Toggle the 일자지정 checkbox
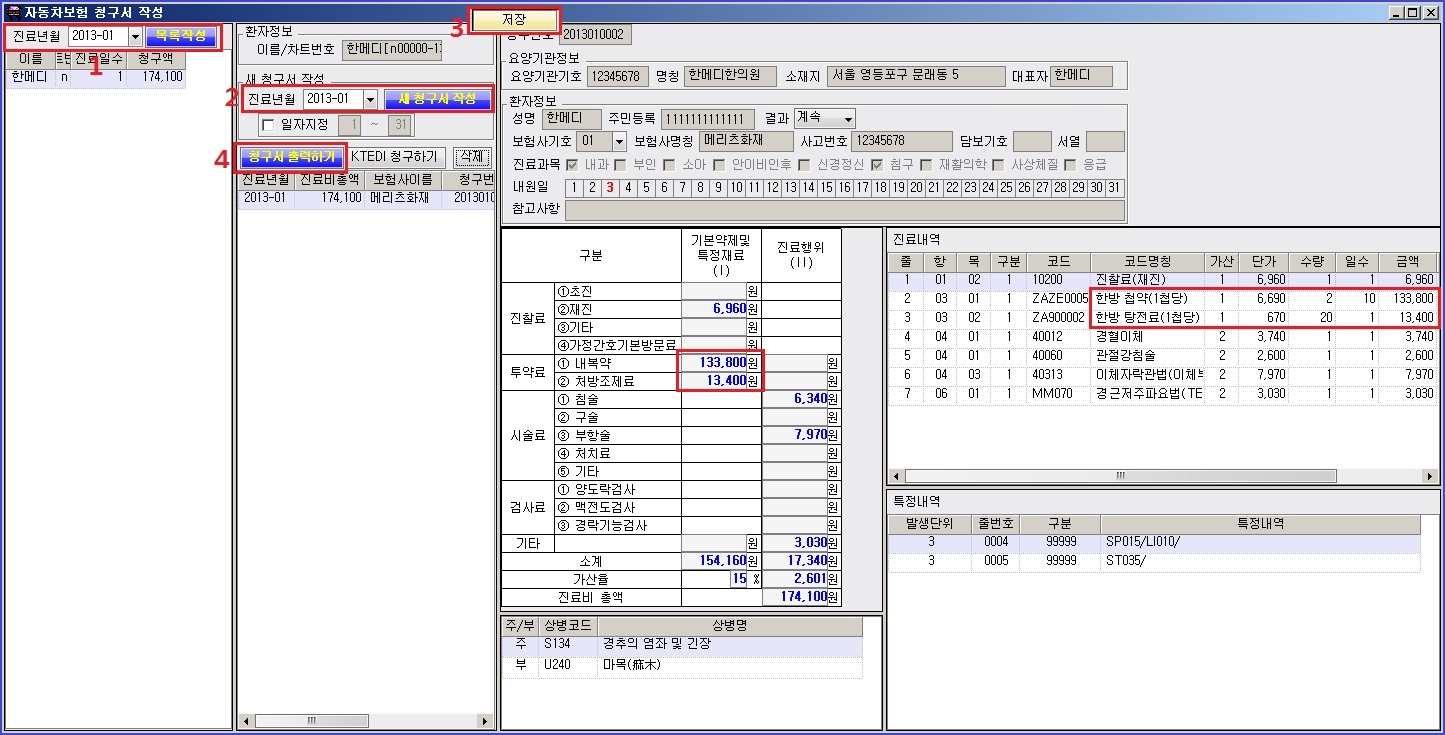1445x735 pixels. pyautogui.click(x=267, y=125)
